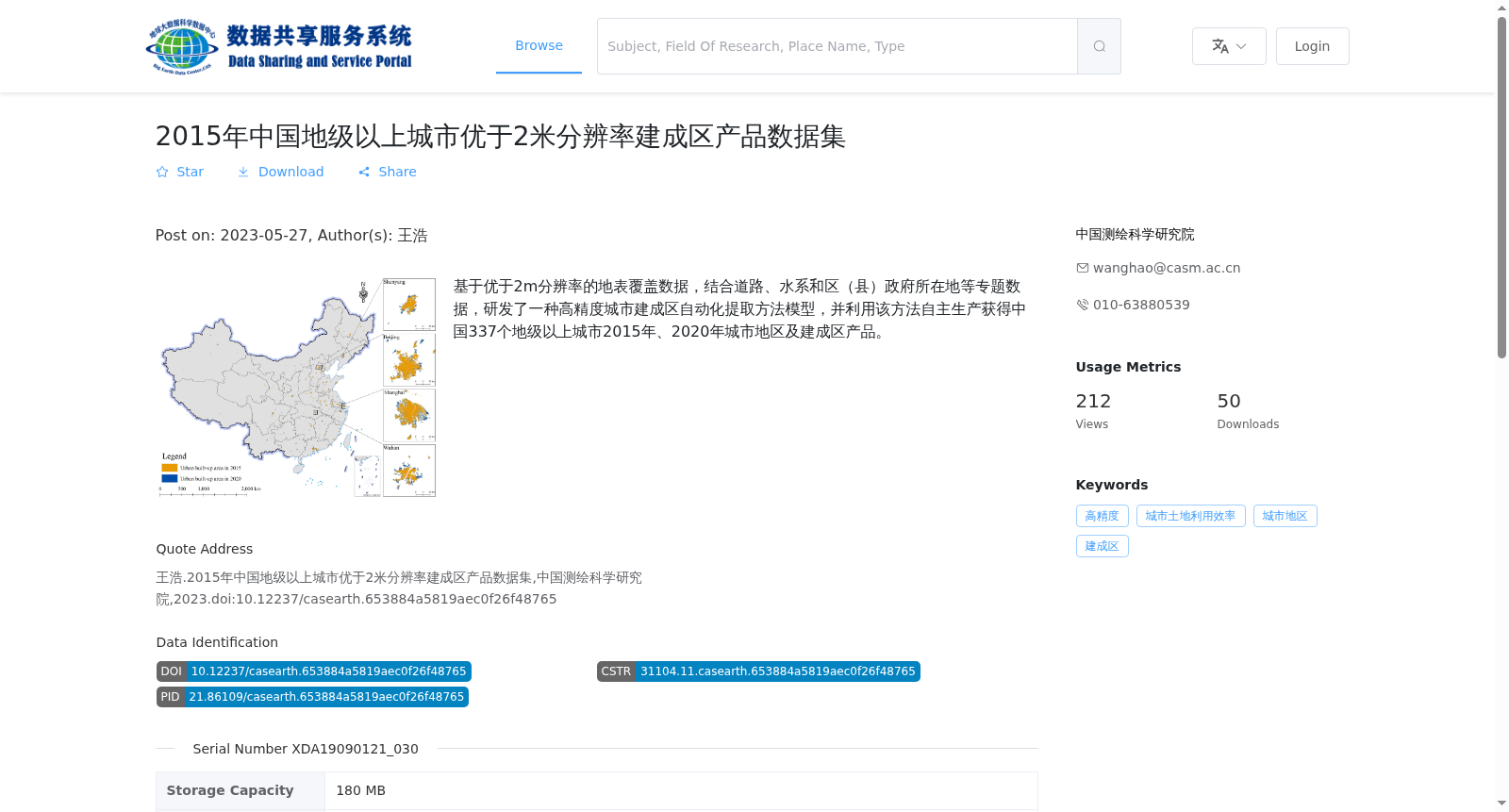Click the PID identifier badge

coord(312,697)
